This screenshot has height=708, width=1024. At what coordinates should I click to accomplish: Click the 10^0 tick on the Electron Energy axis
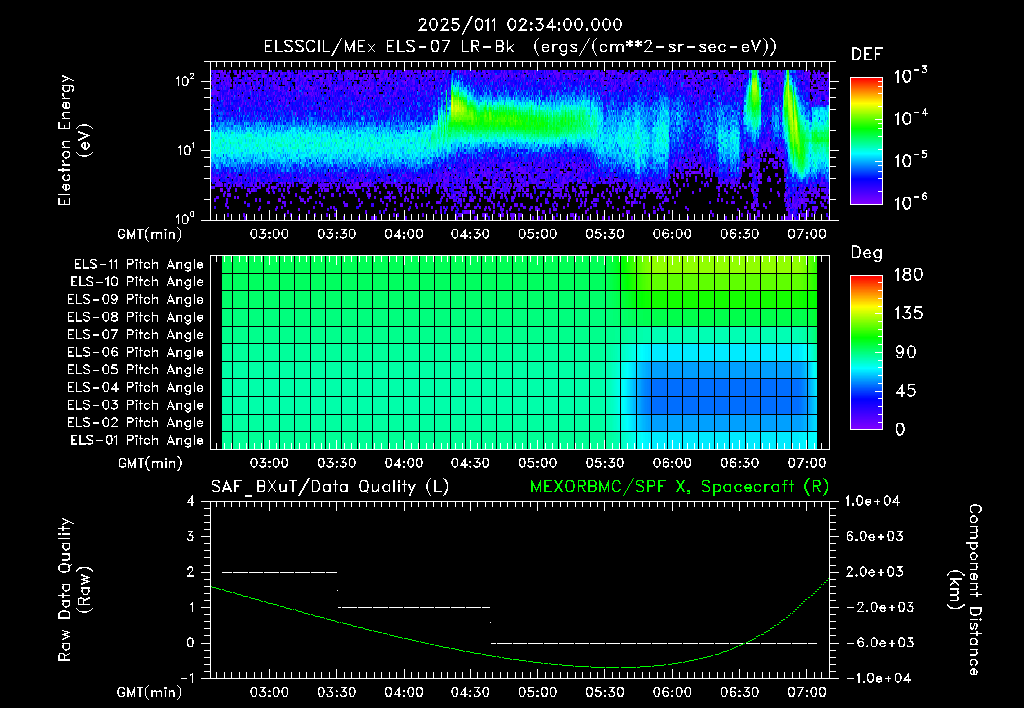point(185,217)
